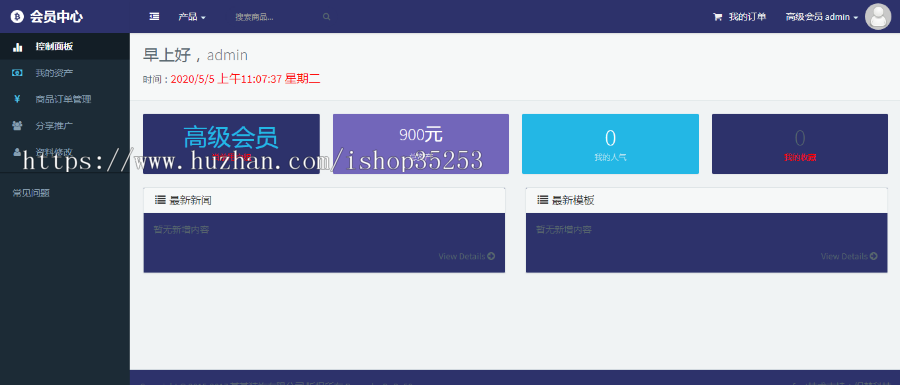Viewport: 900px width, 385px height.
Task: Expand the 高级会员 admin user menu
Action: click(822, 17)
